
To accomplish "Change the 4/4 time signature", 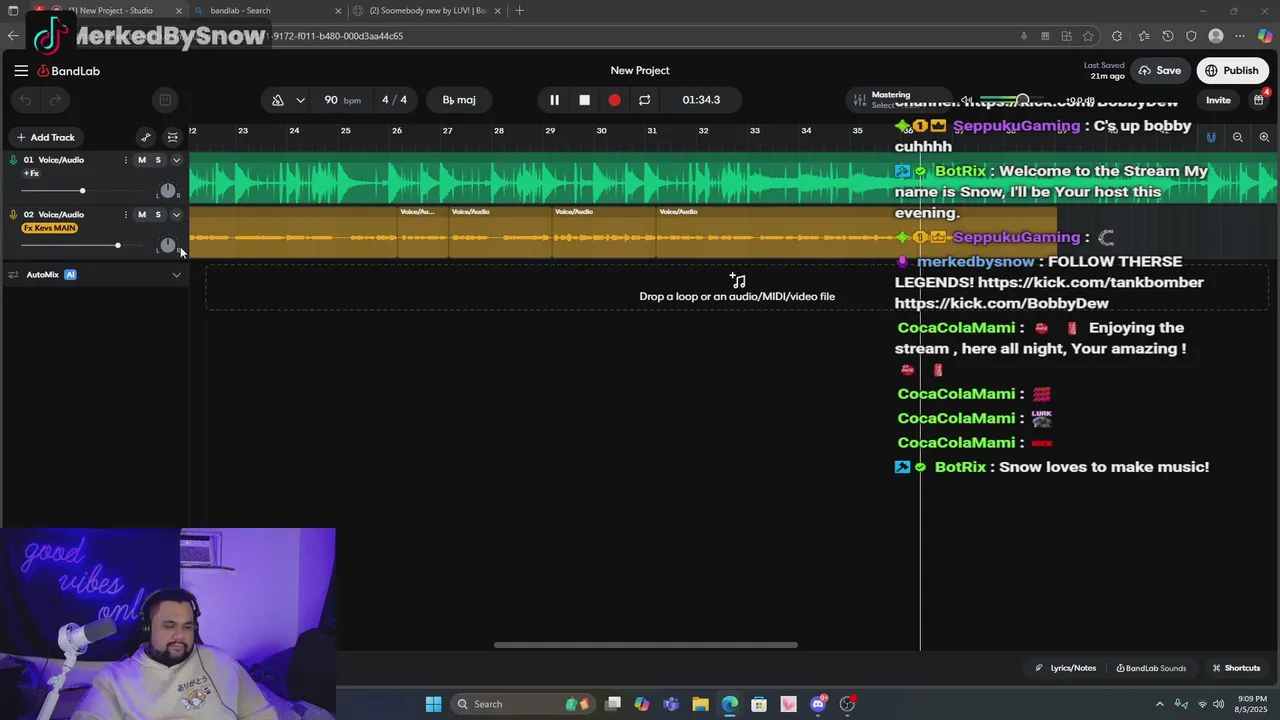I will pos(394,100).
